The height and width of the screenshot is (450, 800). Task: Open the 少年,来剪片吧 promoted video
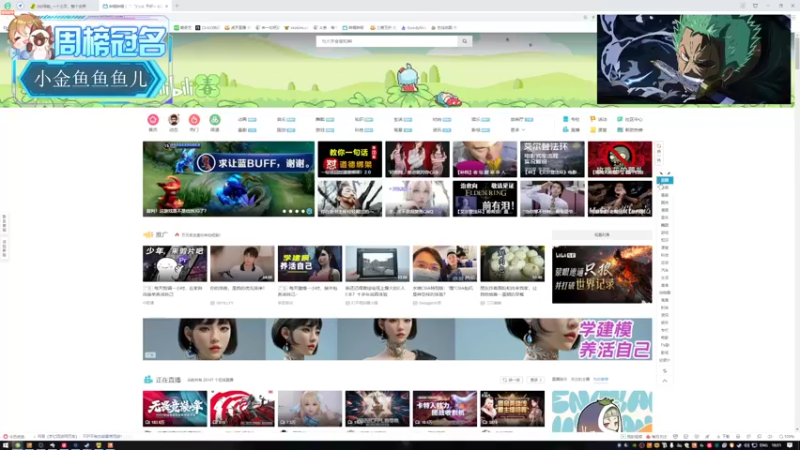[174, 264]
